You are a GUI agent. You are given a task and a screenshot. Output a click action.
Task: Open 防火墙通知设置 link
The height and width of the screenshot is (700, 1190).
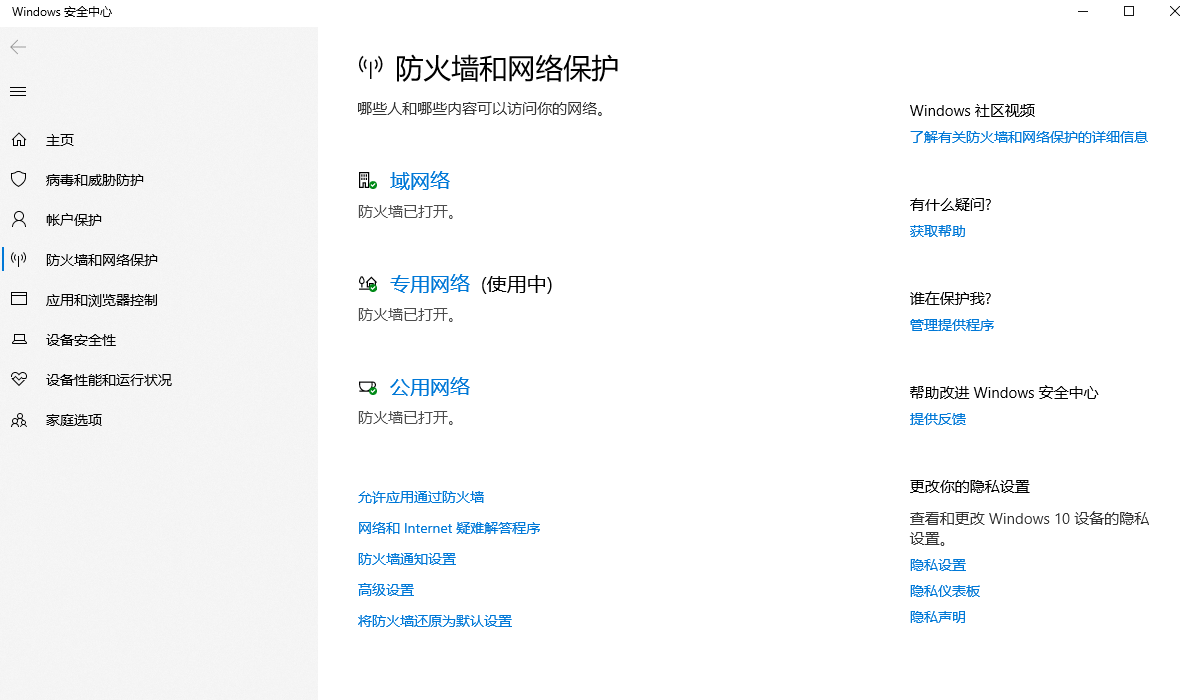pos(407,560)
